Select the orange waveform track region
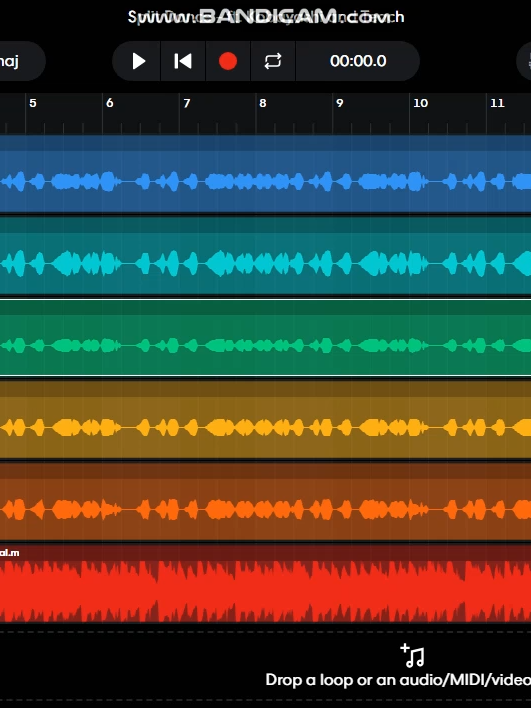The height and width of the screenshot is (708, 531). [266, 501]
